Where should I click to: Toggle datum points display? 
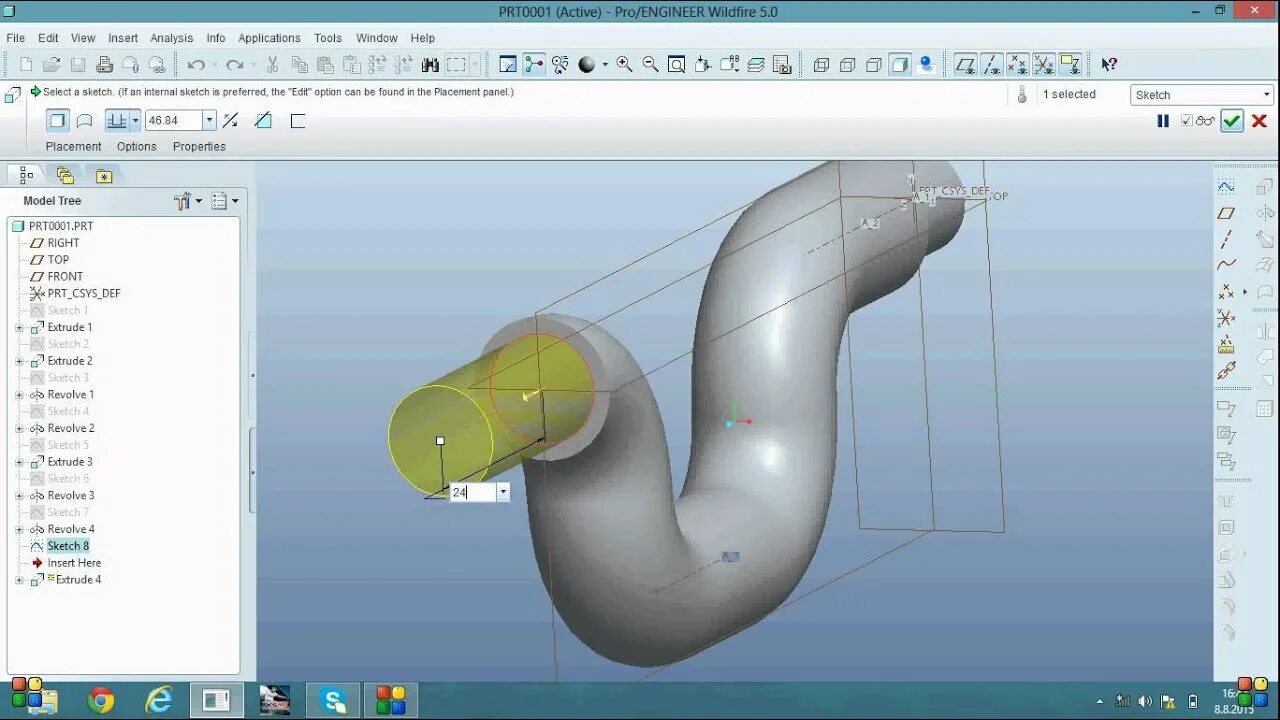coord(1017,64)
